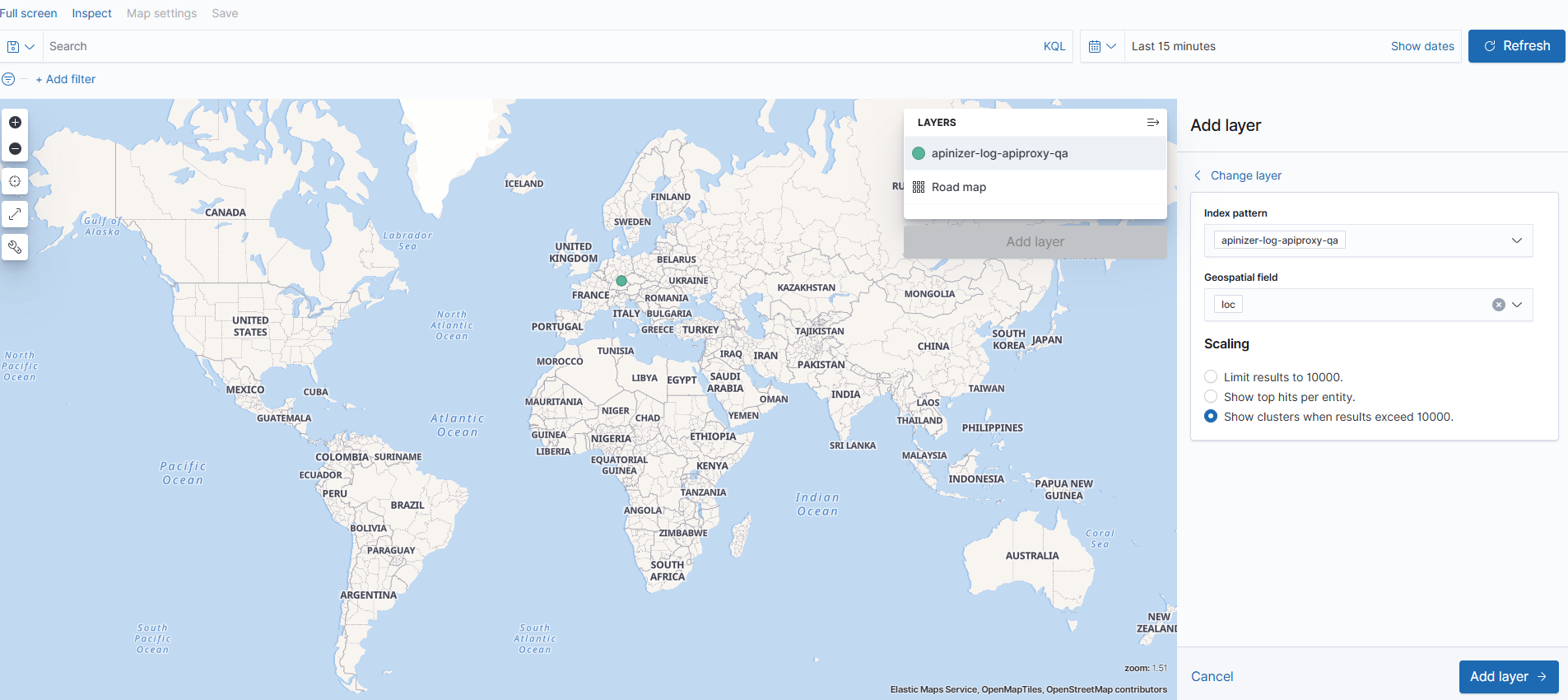
Task: Select 'Limit results to 10000' option
Action: [1211, 377]
